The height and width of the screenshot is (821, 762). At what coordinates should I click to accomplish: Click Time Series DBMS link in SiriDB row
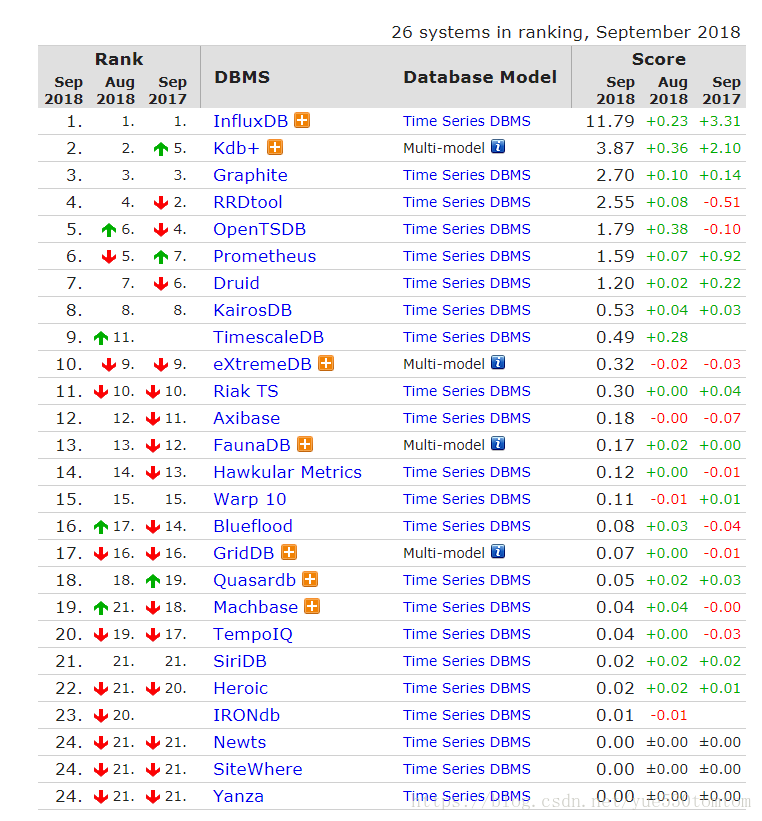coord(467,661)
